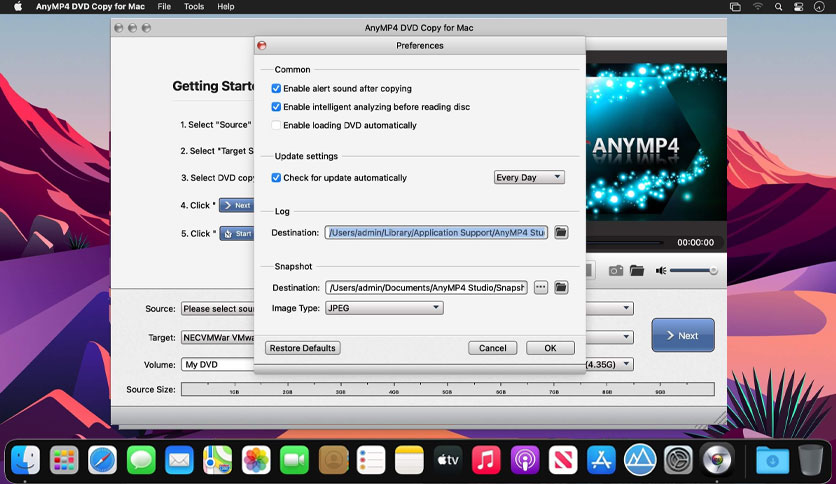Click the Snapshot destination path field
This screenshot has height=484, width=836.
click(x=427, y=287)
